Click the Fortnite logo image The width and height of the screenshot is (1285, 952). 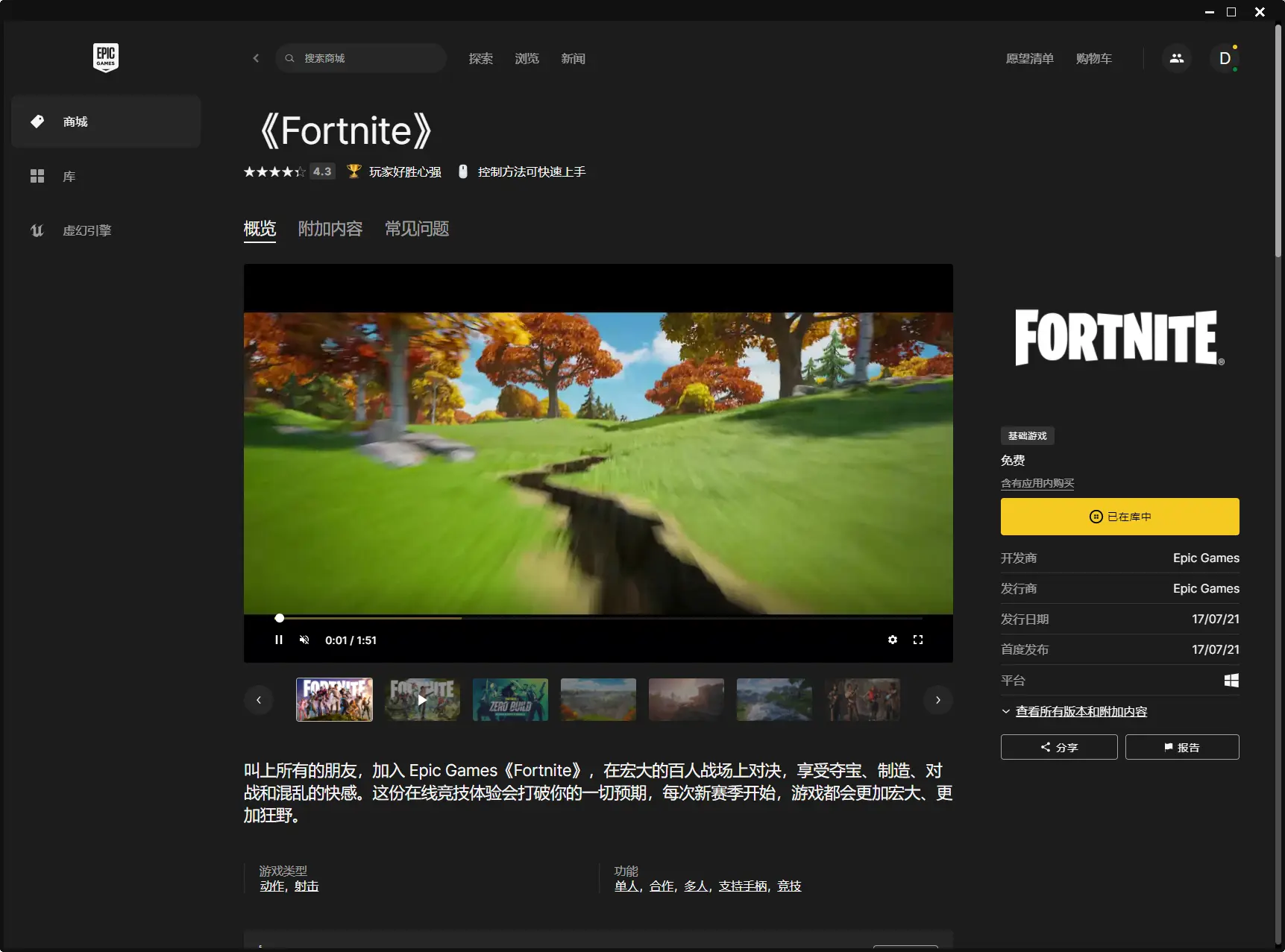[x=1119, y=338]
